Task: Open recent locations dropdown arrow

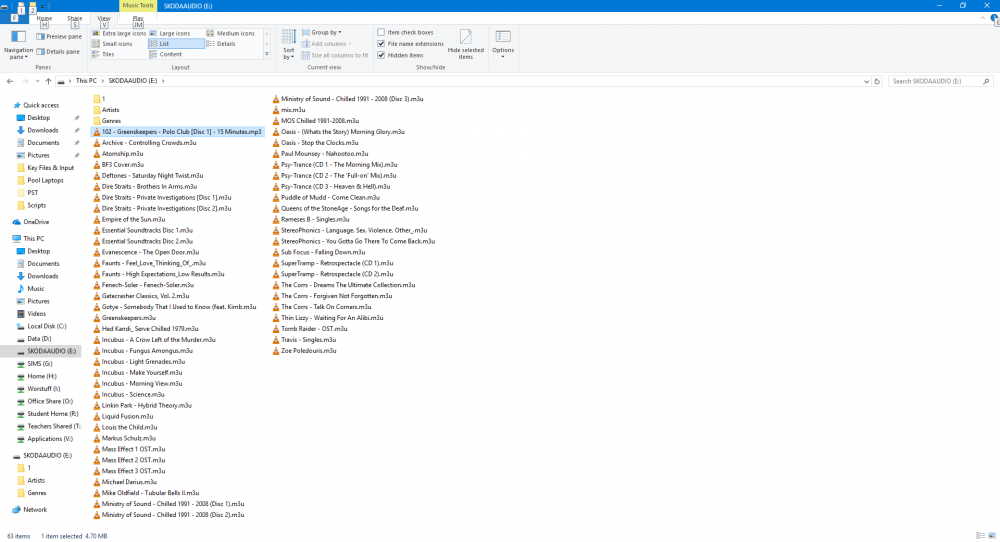Action: click(37, 81)
